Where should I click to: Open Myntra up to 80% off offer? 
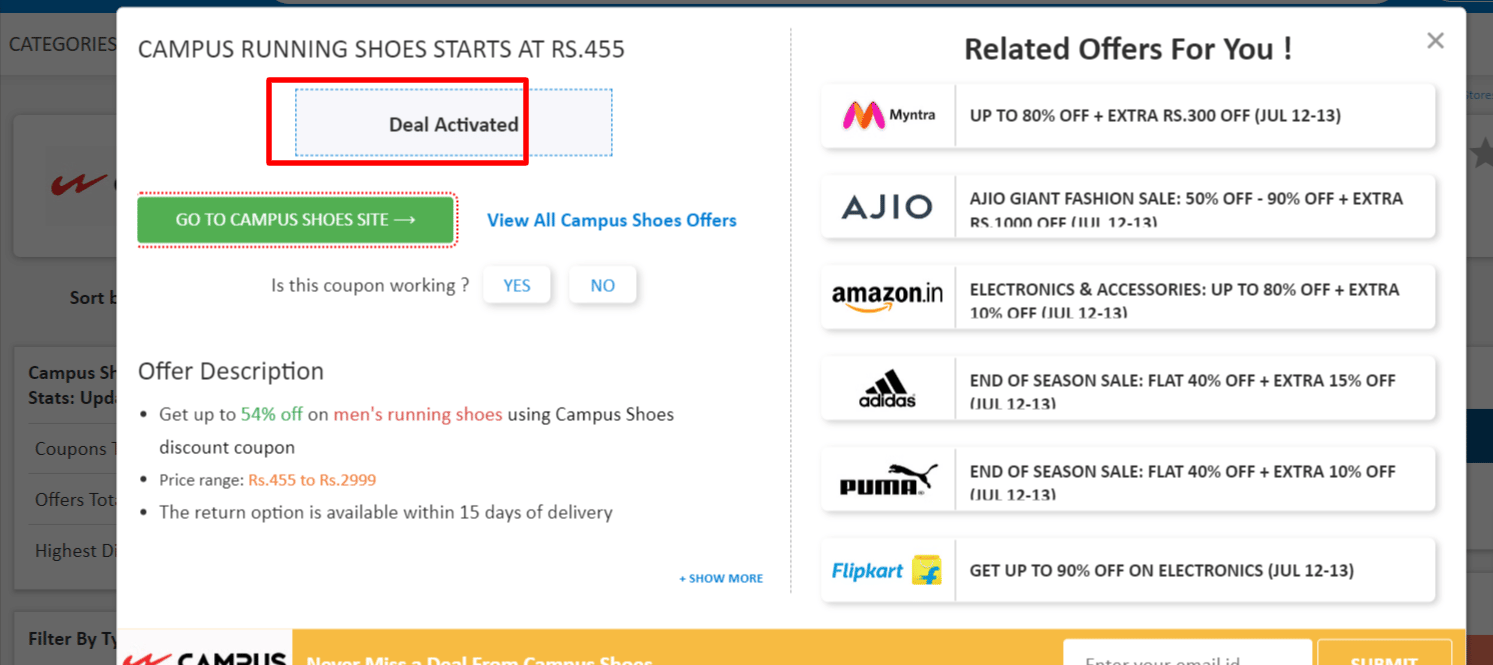1155,116
